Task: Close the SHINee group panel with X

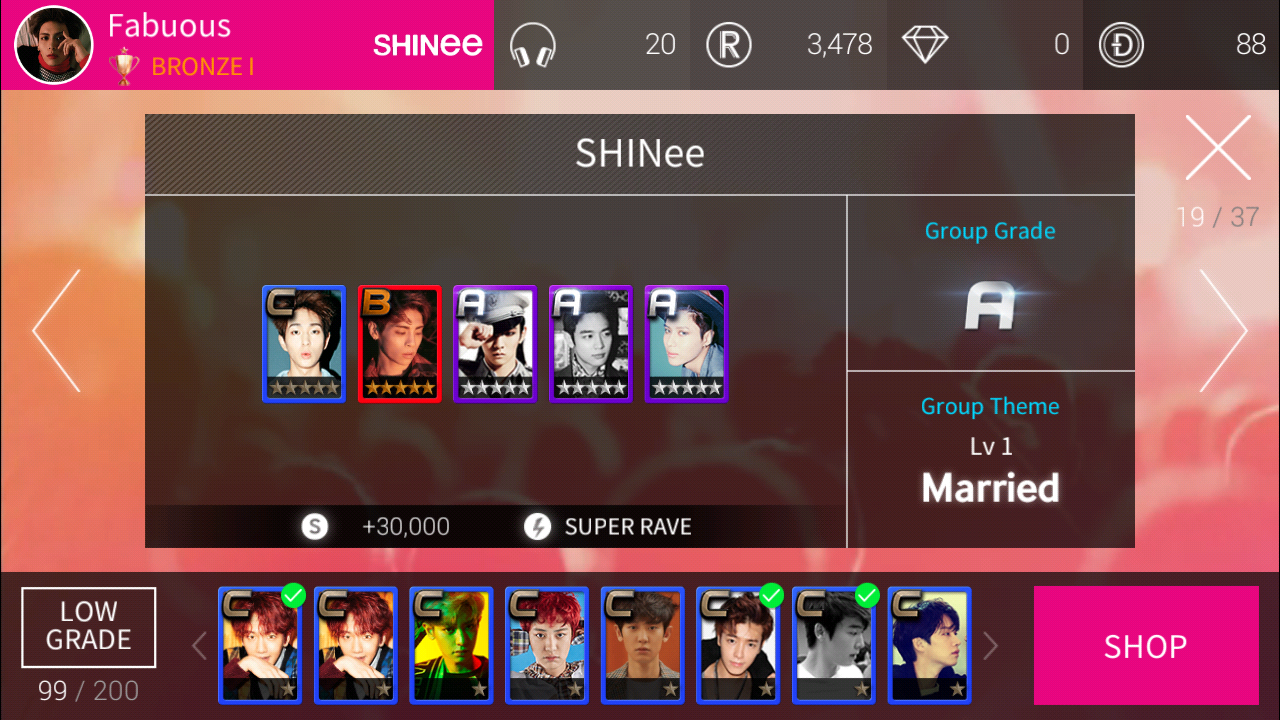Action: tap(1218, 148)
